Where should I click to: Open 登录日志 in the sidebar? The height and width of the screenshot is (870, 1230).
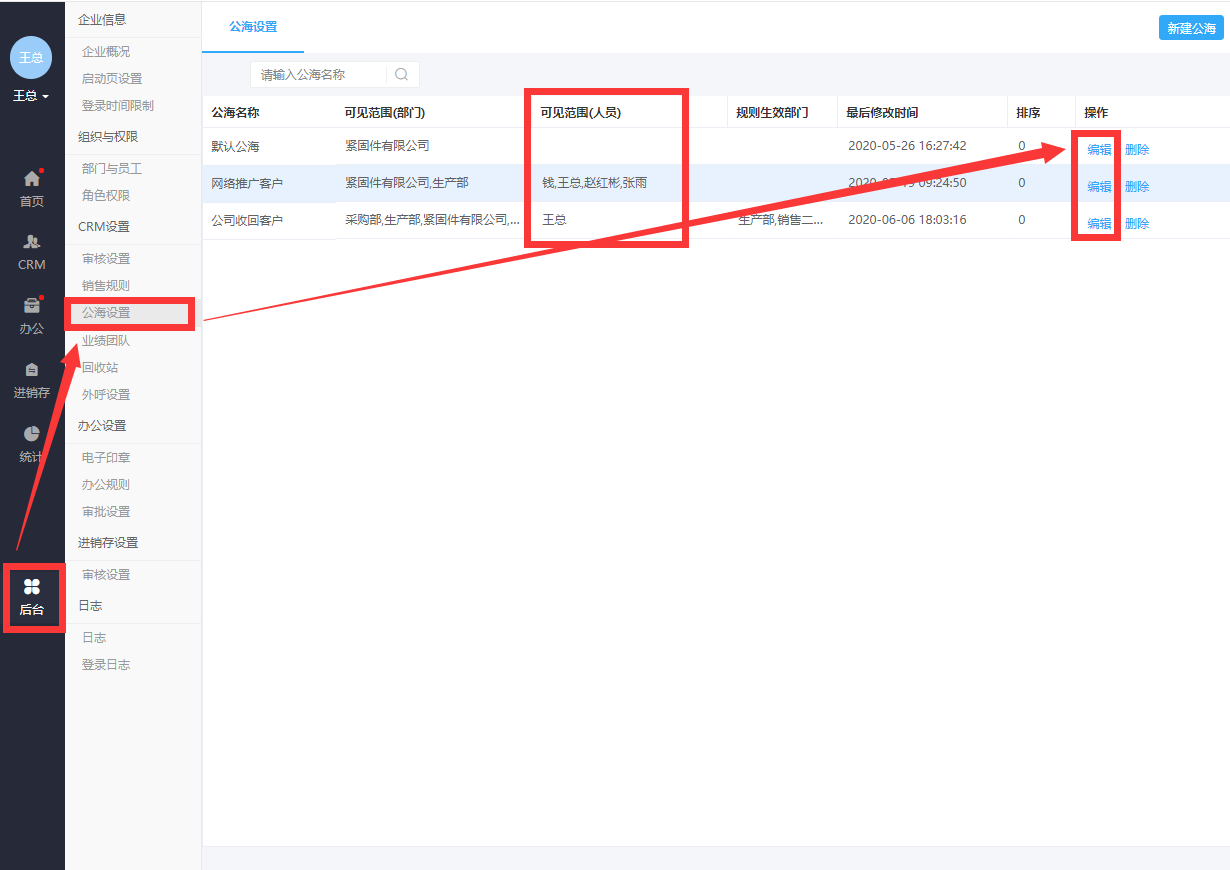pos(106,664)
